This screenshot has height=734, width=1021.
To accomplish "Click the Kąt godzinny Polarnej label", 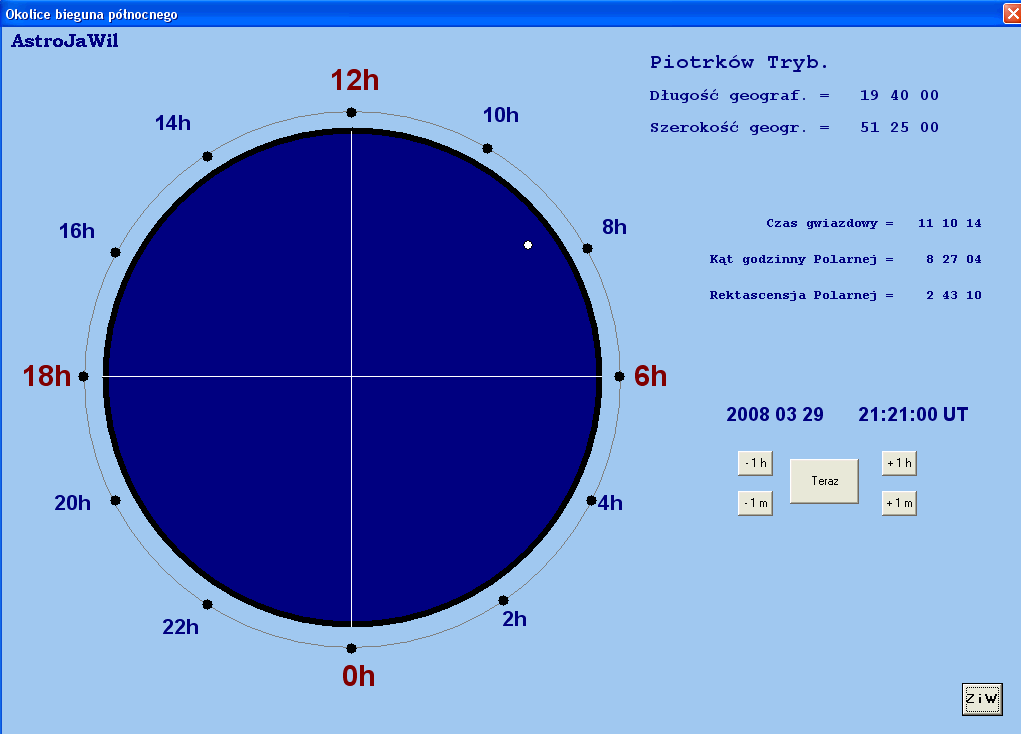I will pos(793,259).
